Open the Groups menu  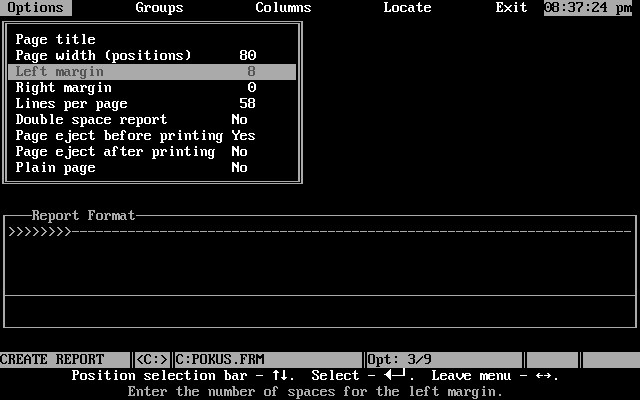click(x=159, y=8)
